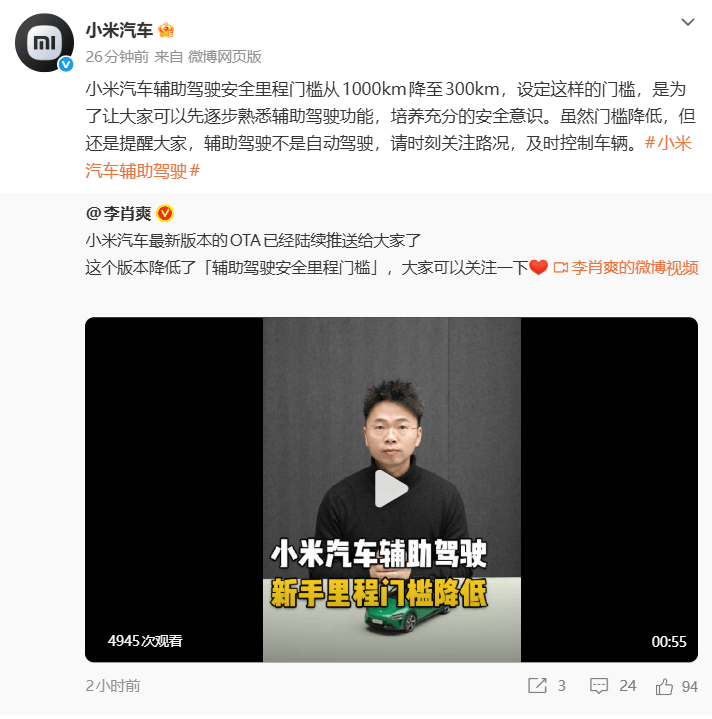Open 李肖爽的微博视频 video link
712x719 pixels.
click(635, 268)
